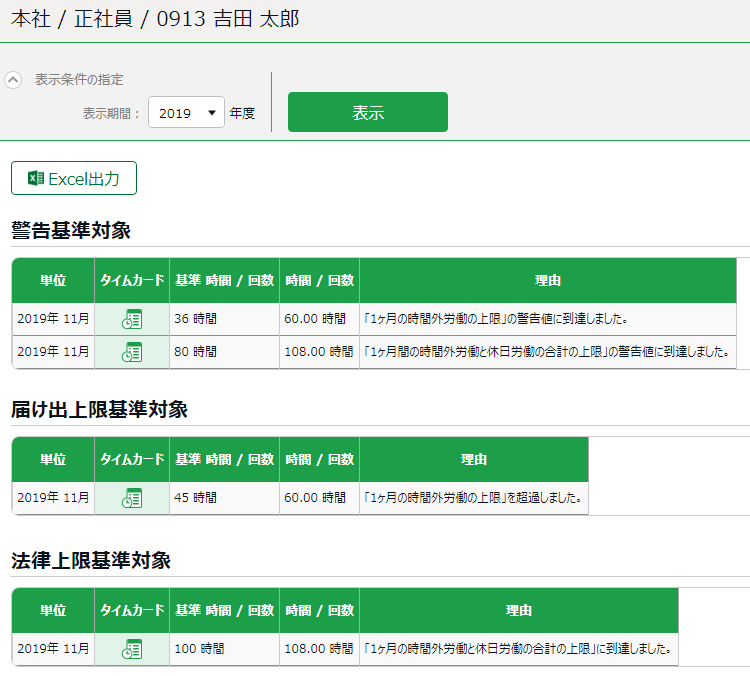The image size is (750, 676).
Task: Click 基準 時間 / 回数 header in 法律上限基準対象 table
Action: tap(224, 610)
